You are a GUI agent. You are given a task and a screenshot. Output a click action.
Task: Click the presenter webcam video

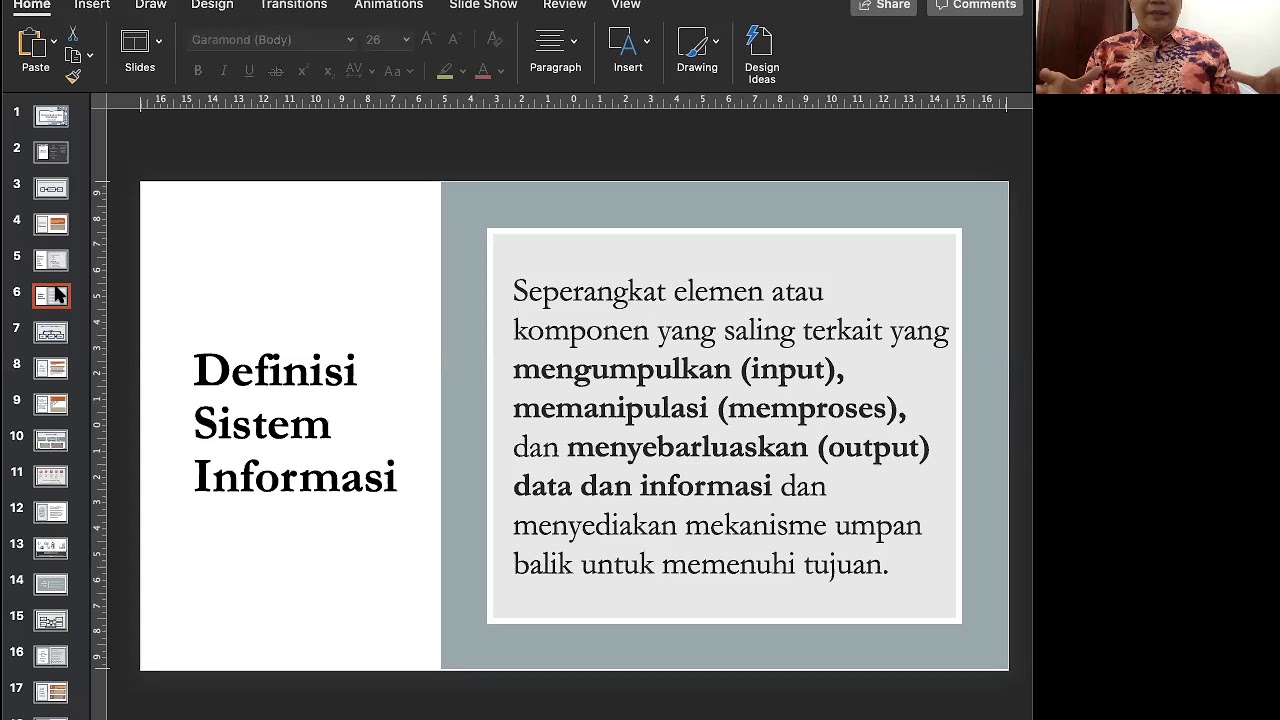pos(1157,47)
